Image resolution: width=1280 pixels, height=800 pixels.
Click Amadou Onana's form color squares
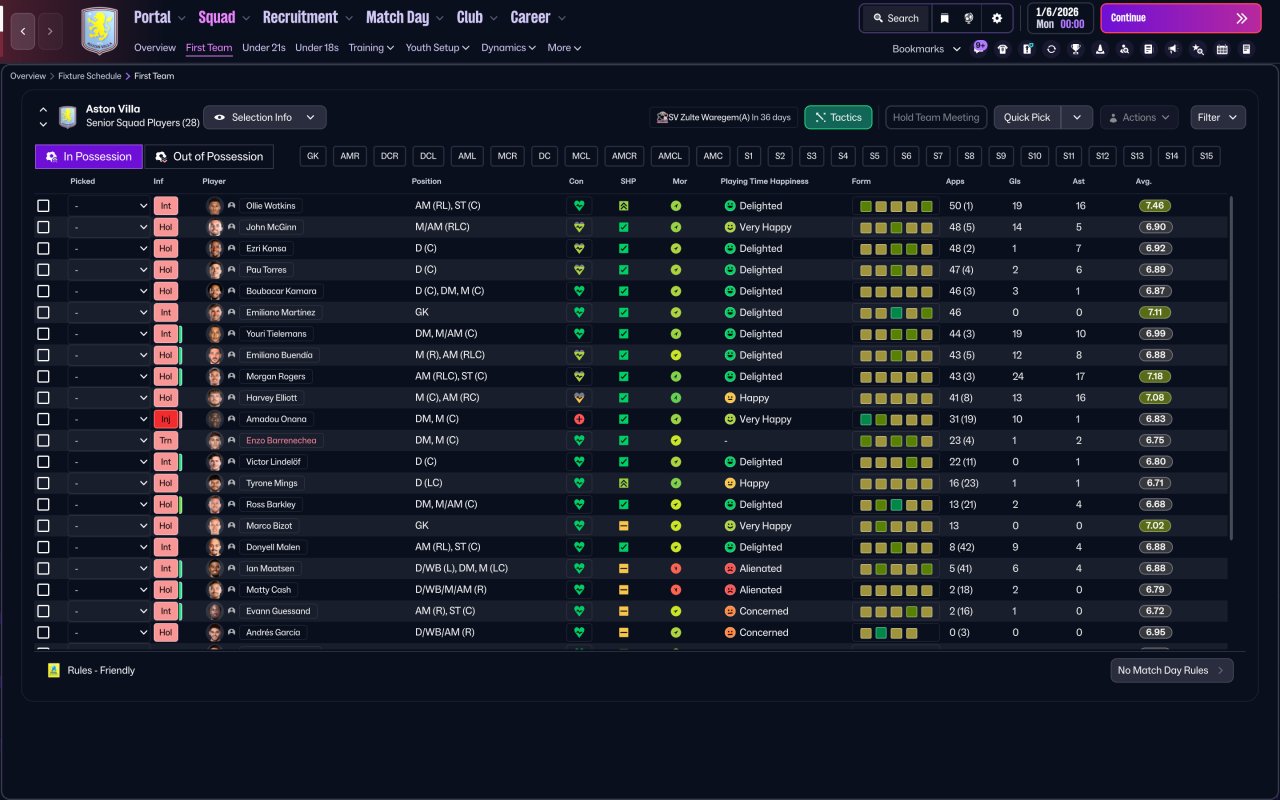pos(896,419)
